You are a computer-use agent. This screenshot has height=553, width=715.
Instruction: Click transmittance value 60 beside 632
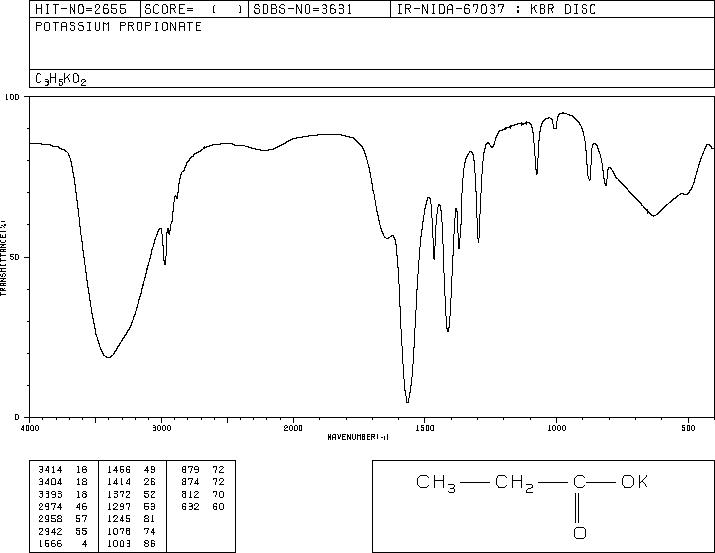tap(218, 506)
